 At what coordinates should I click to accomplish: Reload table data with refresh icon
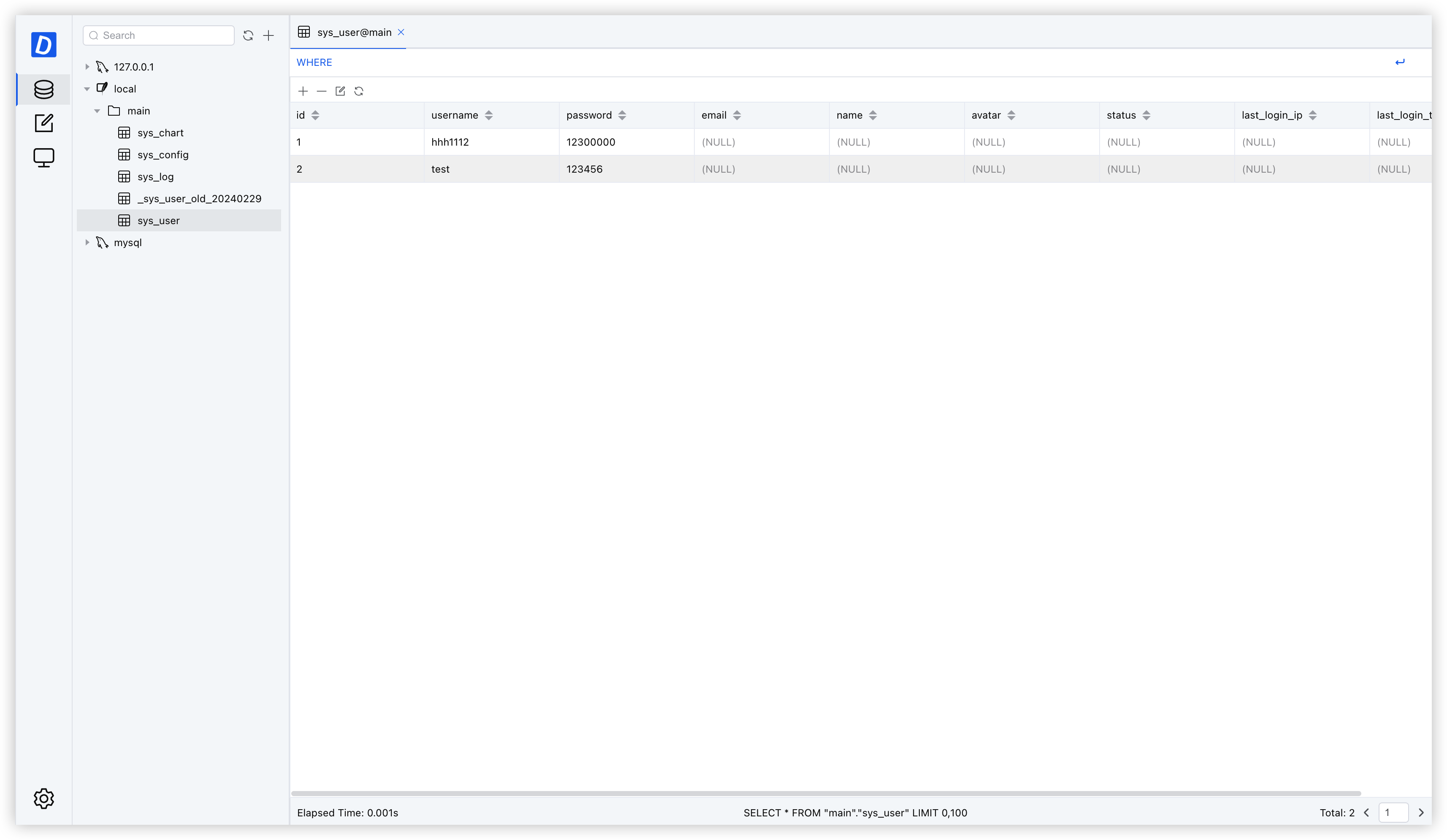coord(359,91)
